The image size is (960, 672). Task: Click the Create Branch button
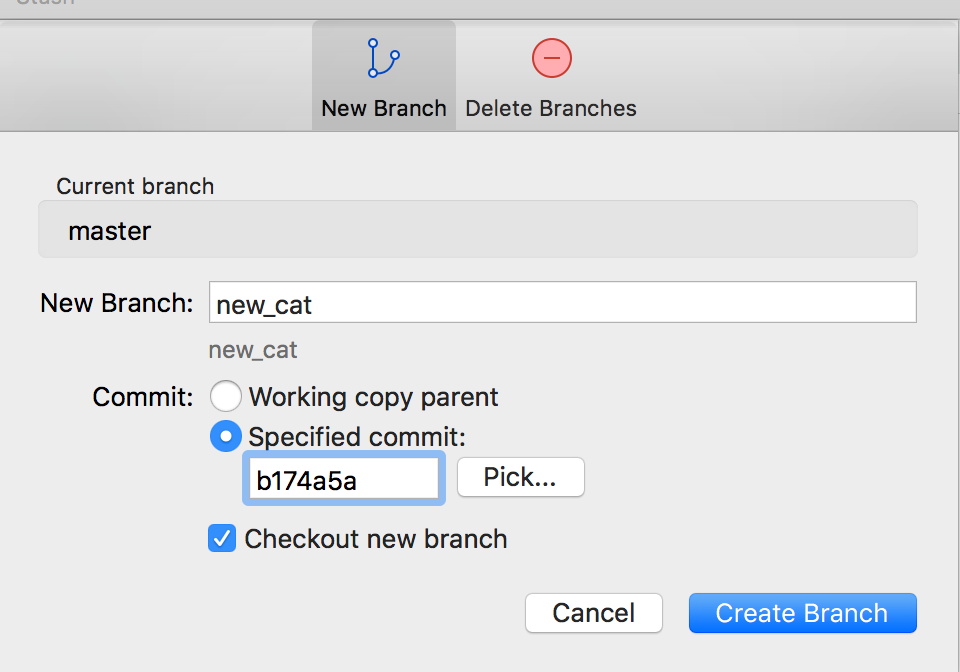pyautogui.click(x=802, y=613)
